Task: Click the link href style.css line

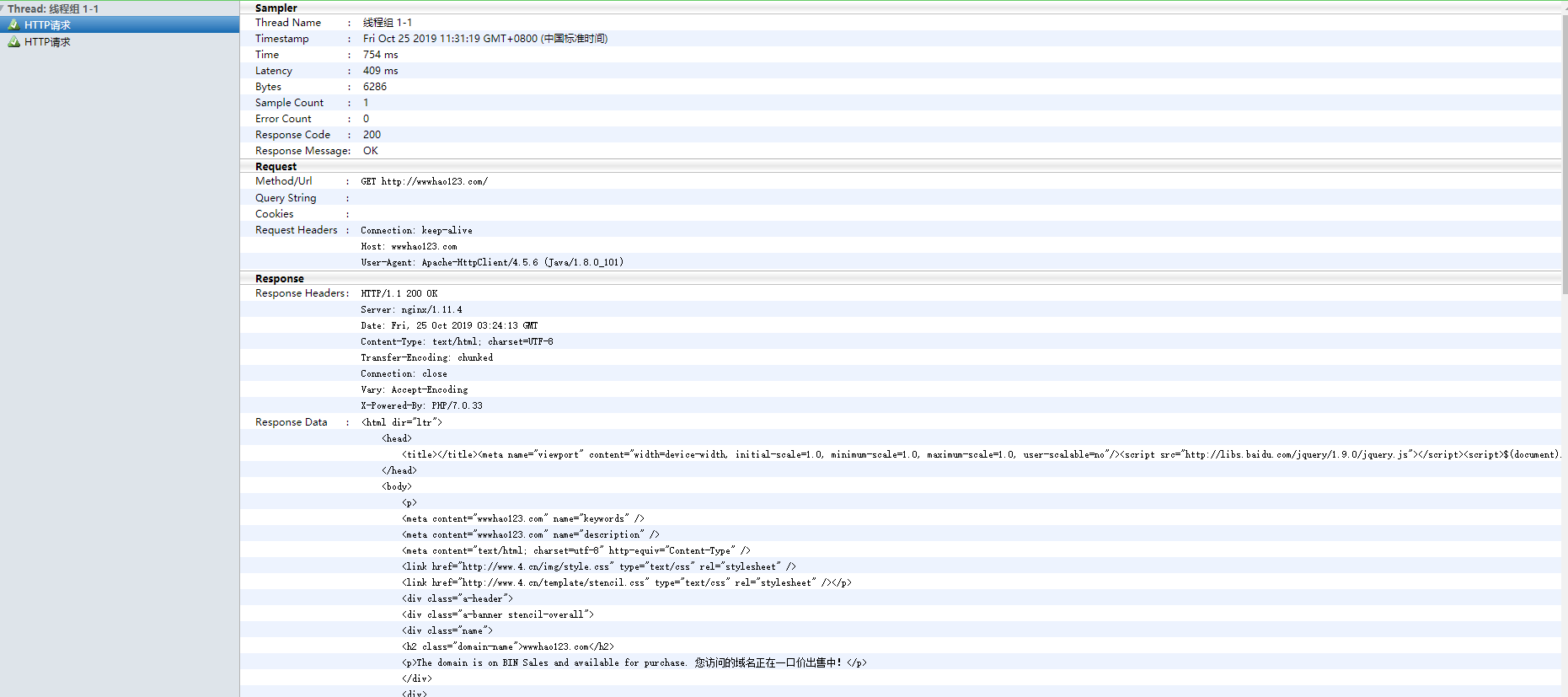Action: click(599, 566)
